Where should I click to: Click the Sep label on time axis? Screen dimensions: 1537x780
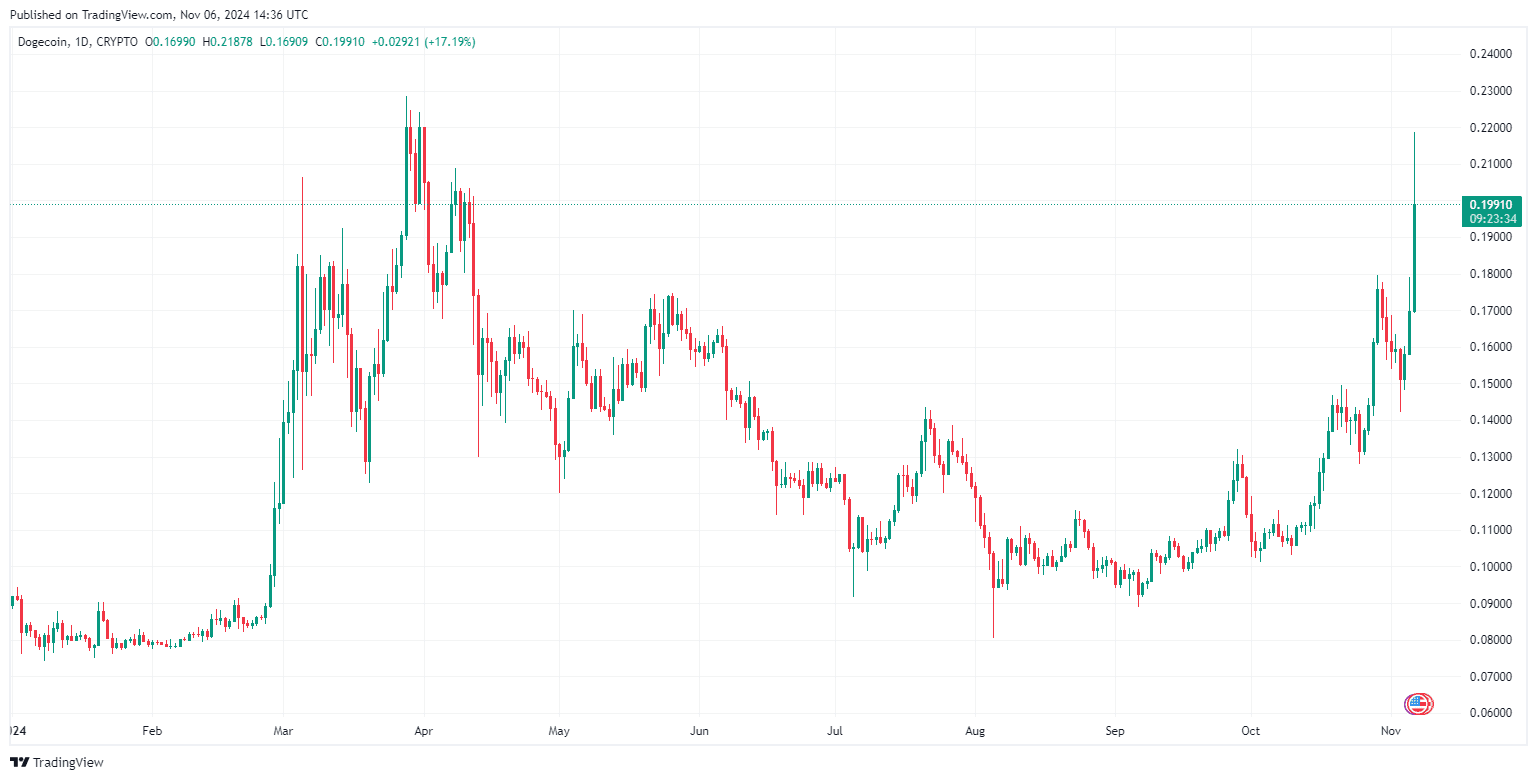pyautogui.click(x=1115, y=731)
